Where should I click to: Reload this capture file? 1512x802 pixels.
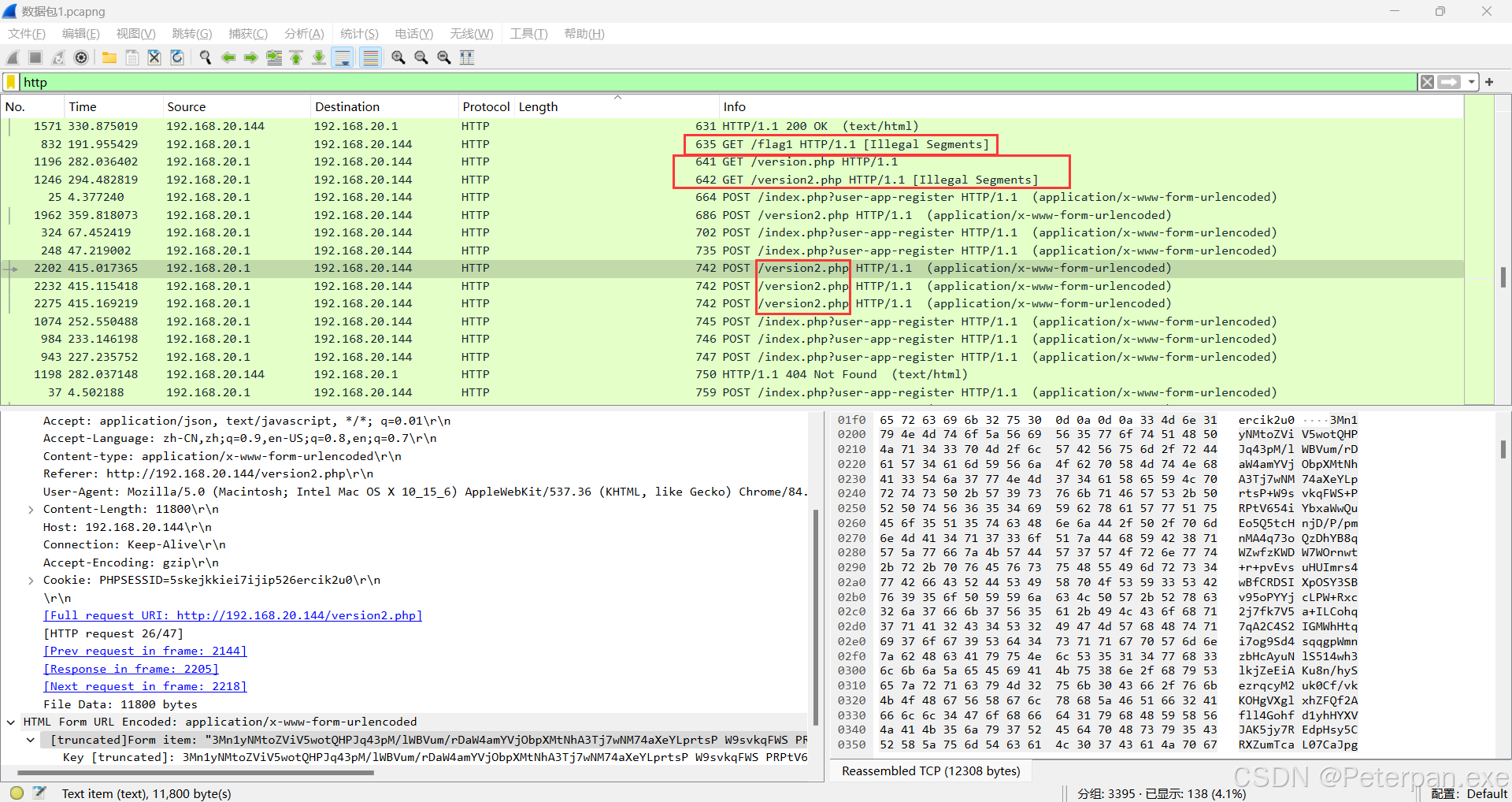(x=177, y=58)
